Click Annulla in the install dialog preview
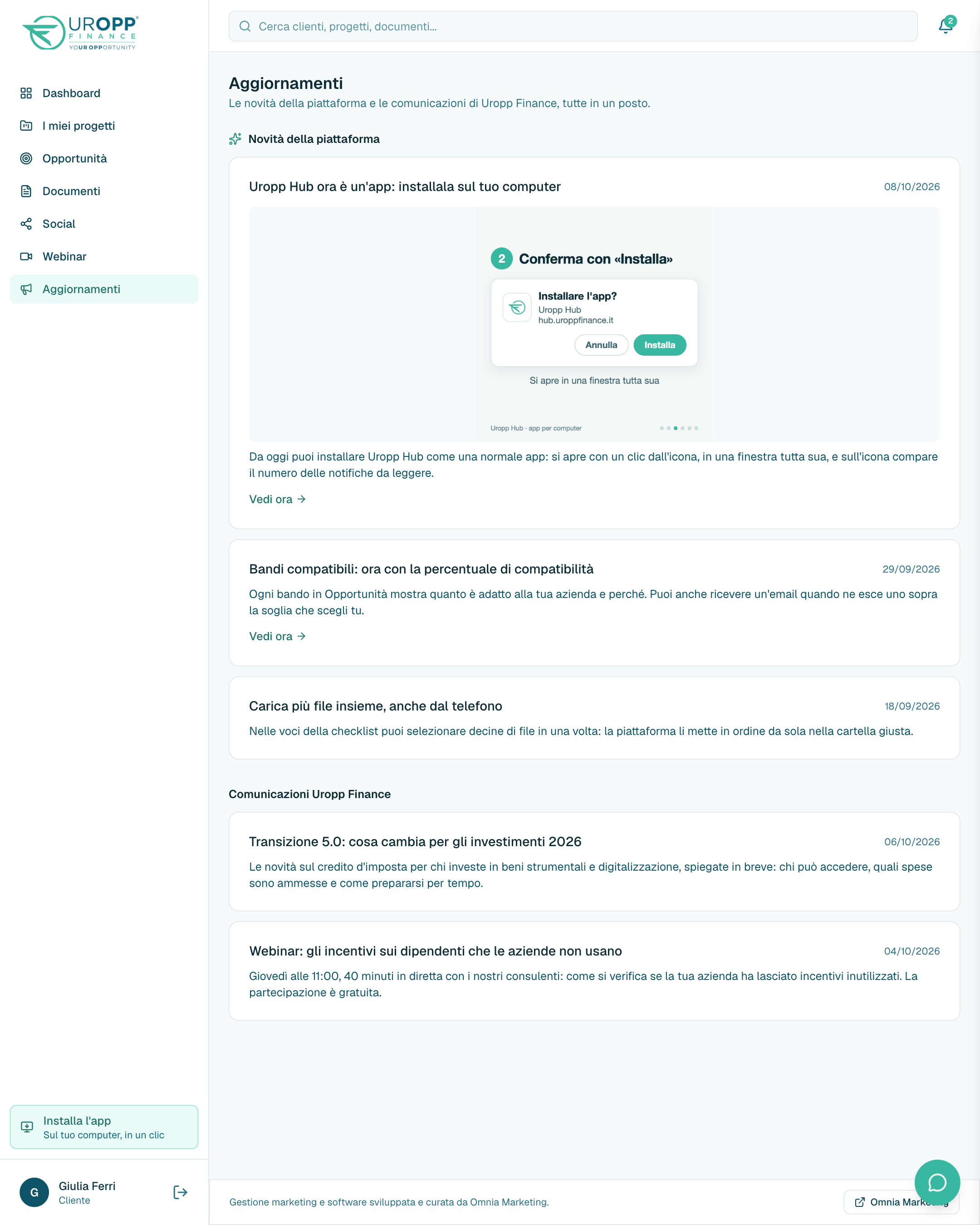The width and height of the screenshot is (980, 1225). tap(601, 345)
